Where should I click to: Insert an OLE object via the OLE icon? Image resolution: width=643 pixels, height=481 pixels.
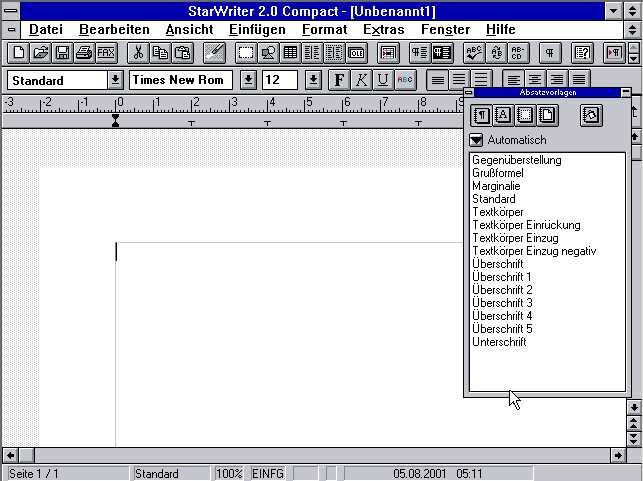pos(356,53)
